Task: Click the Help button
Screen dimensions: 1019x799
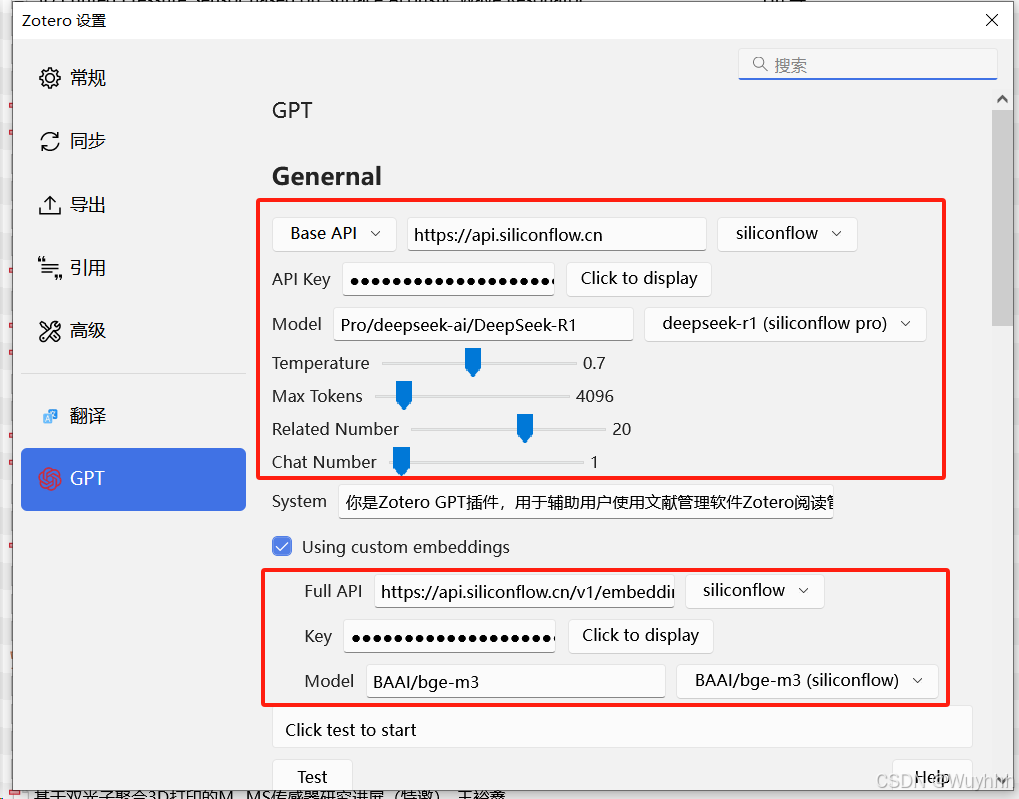Action: click(932, 776)
